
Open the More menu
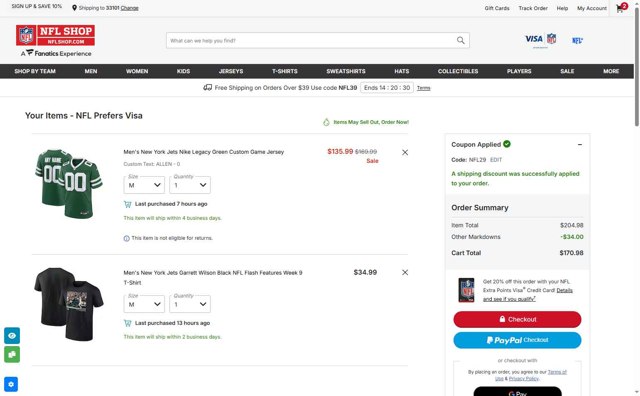tap(611, 71)
